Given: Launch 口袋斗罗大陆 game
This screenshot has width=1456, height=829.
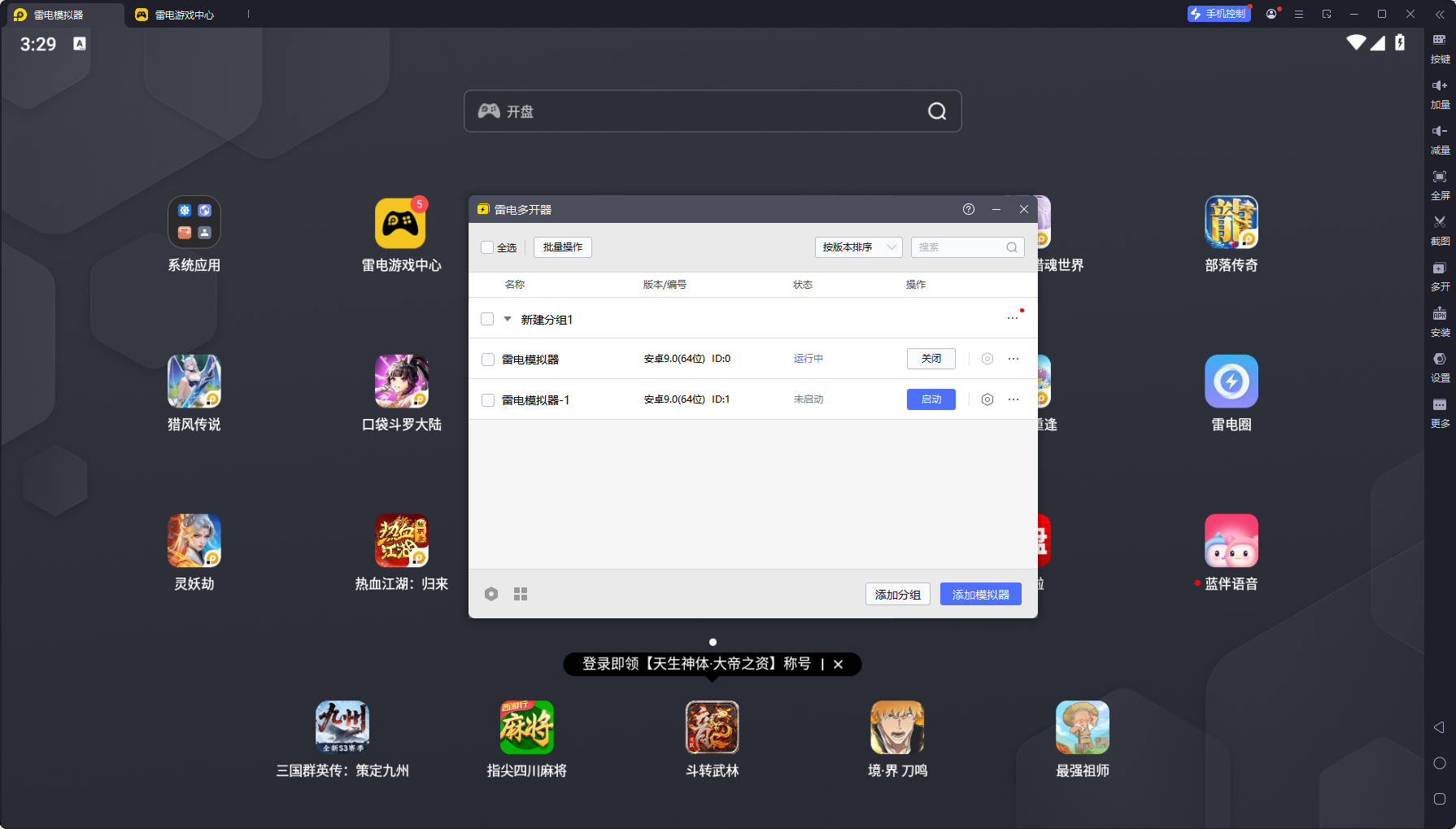Looking at the screenshot, I should pos(401,382).
